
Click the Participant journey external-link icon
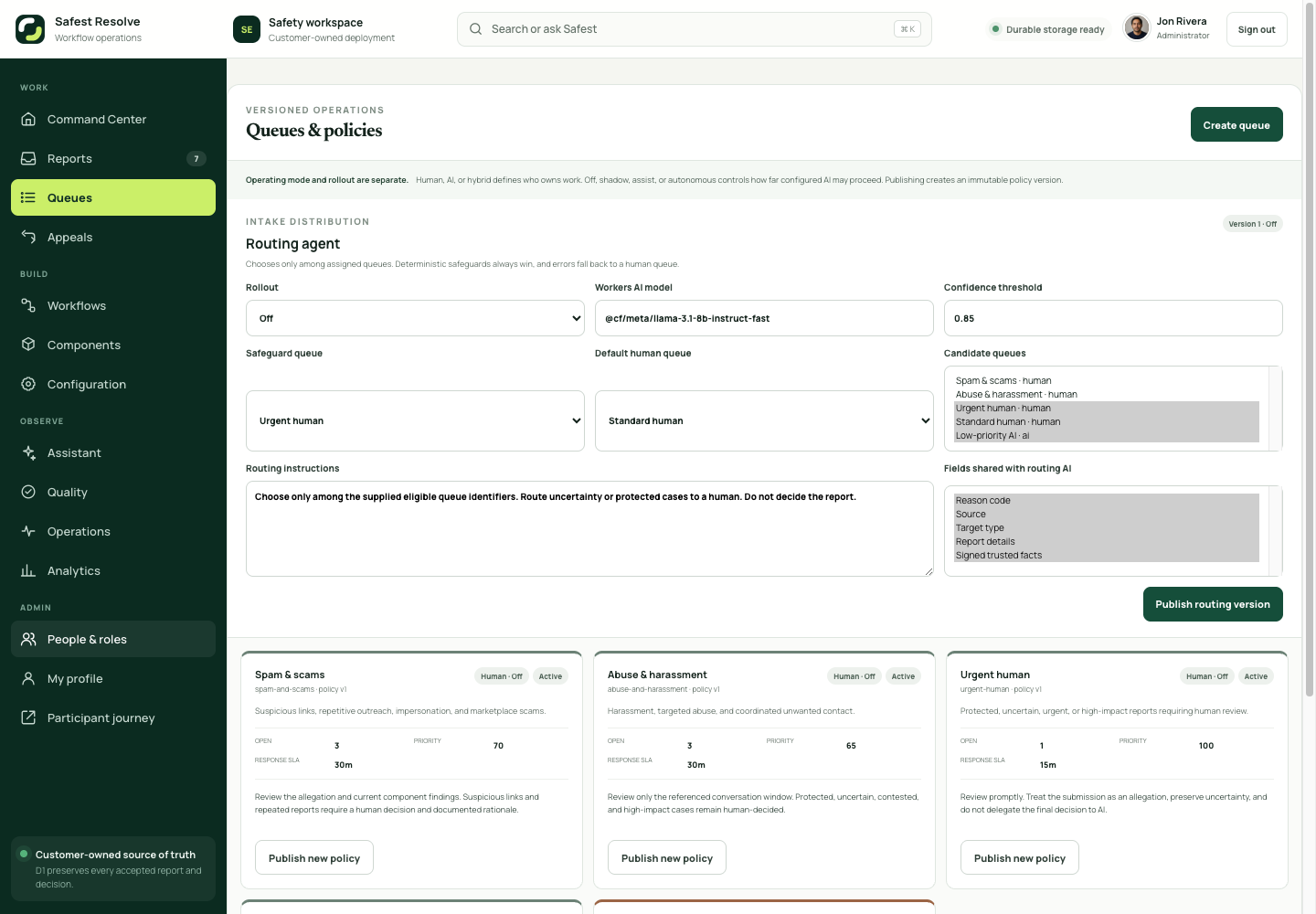coord(28,717)
